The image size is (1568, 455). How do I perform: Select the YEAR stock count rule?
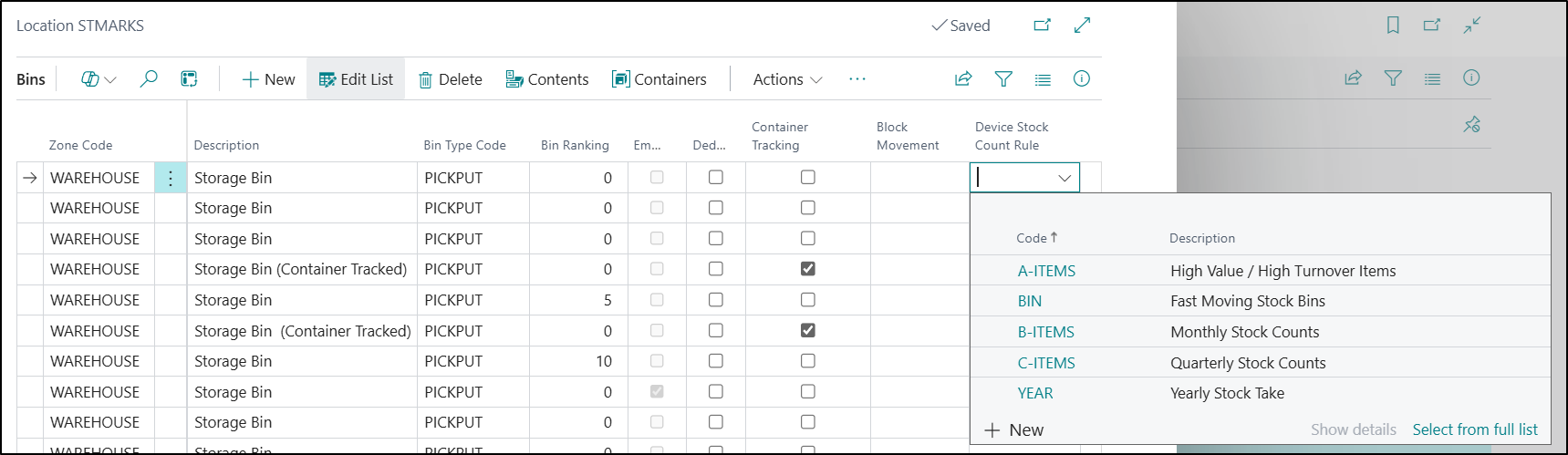point(1035,393)
